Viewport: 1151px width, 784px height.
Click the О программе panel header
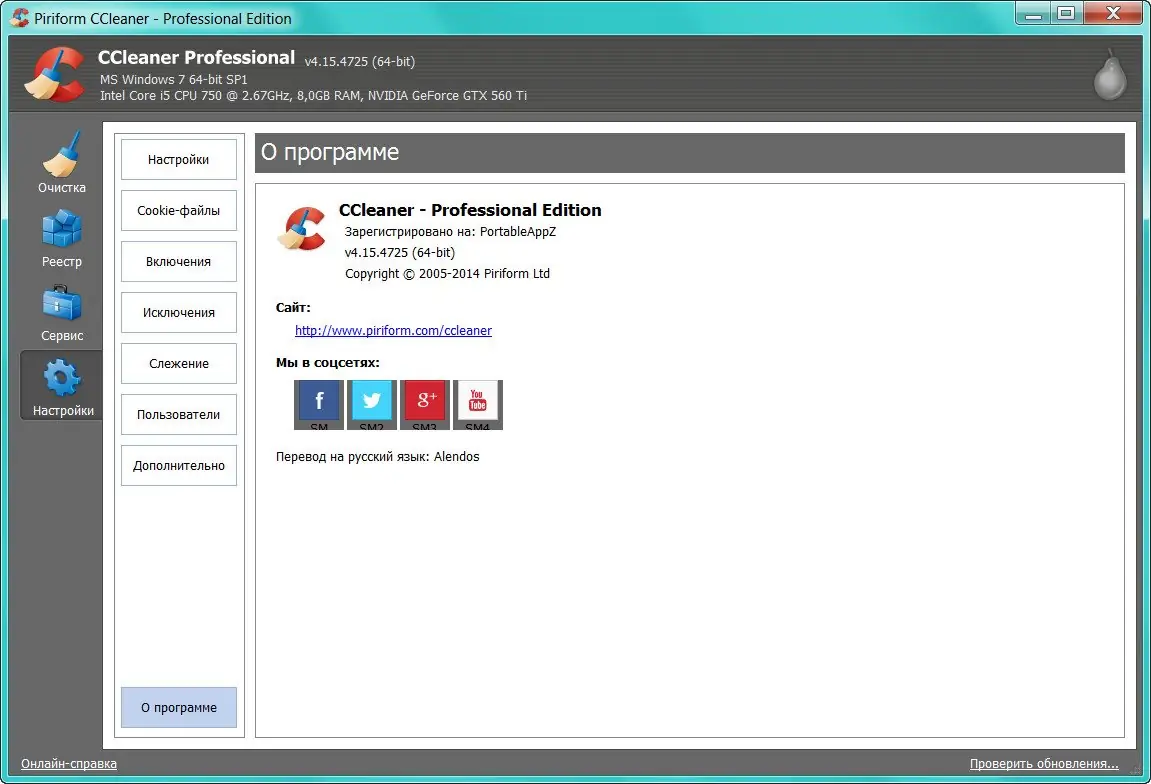pyautogui.click(x=689, y=153)
